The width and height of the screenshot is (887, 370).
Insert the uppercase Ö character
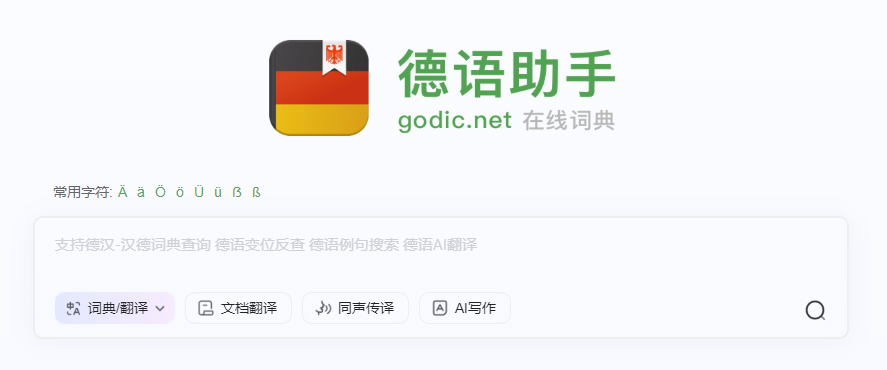[x=161, y=192]
